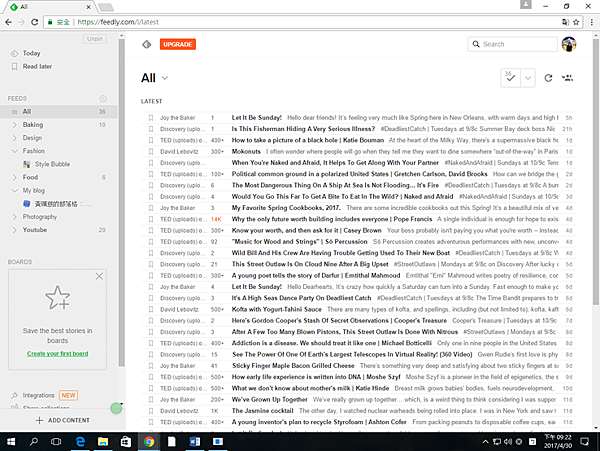The width and height of the screenshot is (600, 451).
Task: Expand the Youtube category
Action: (15, 230)
